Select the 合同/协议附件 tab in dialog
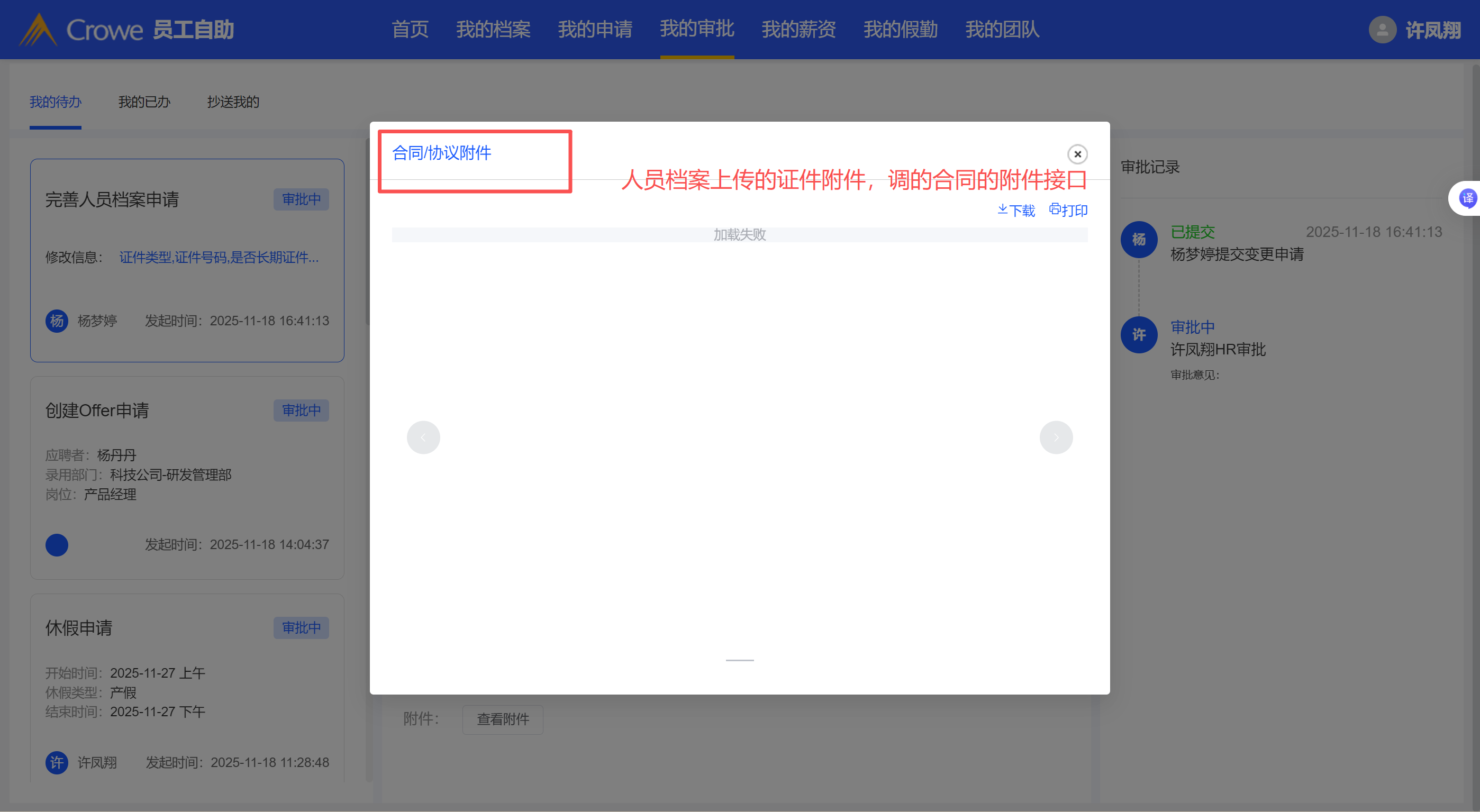 (x=441, y=153)
